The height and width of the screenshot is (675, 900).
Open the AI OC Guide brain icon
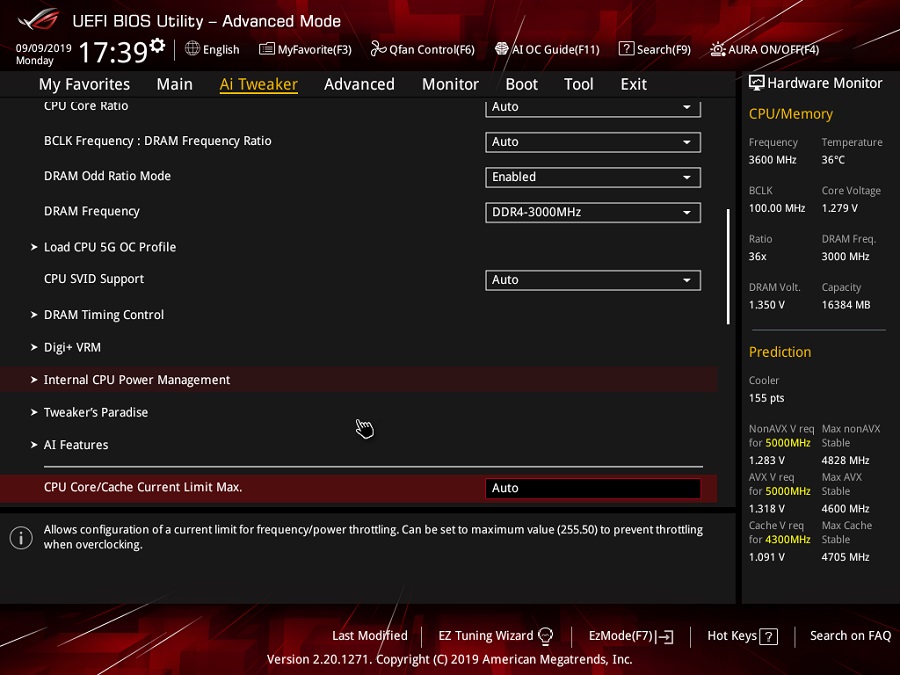(x=502, y=49)
